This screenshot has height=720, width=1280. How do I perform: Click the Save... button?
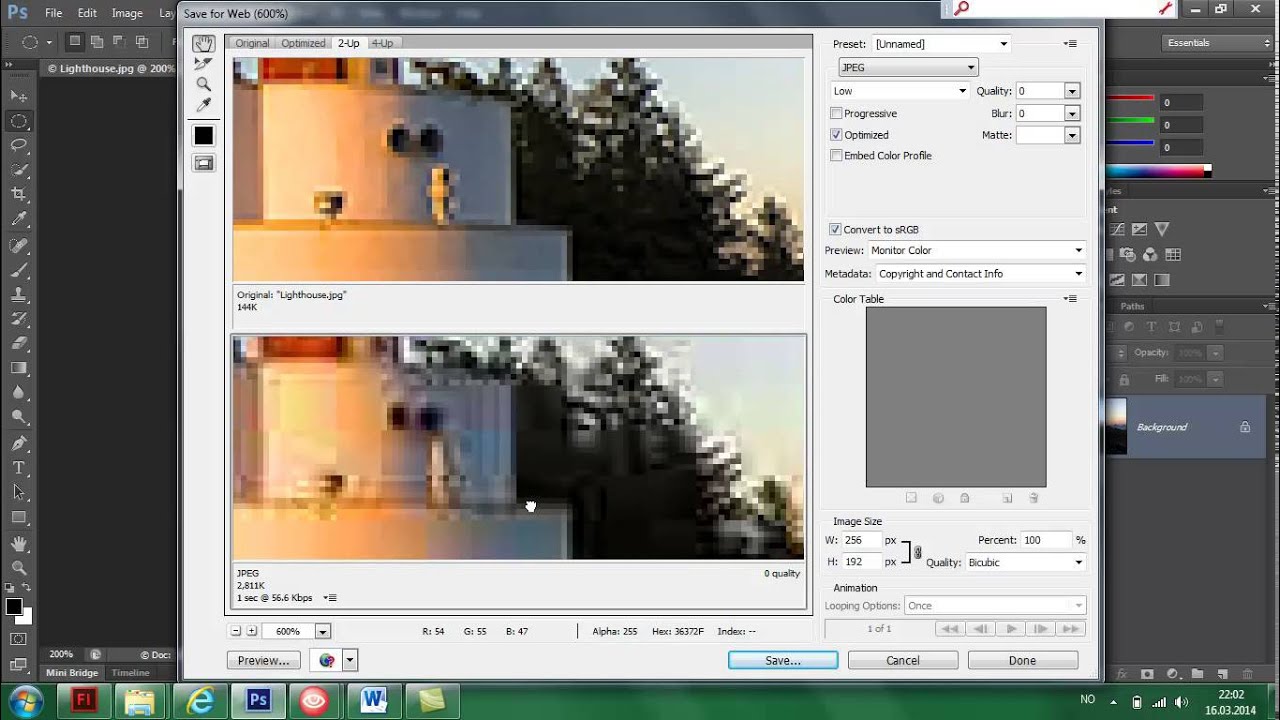tap(783, 660)
